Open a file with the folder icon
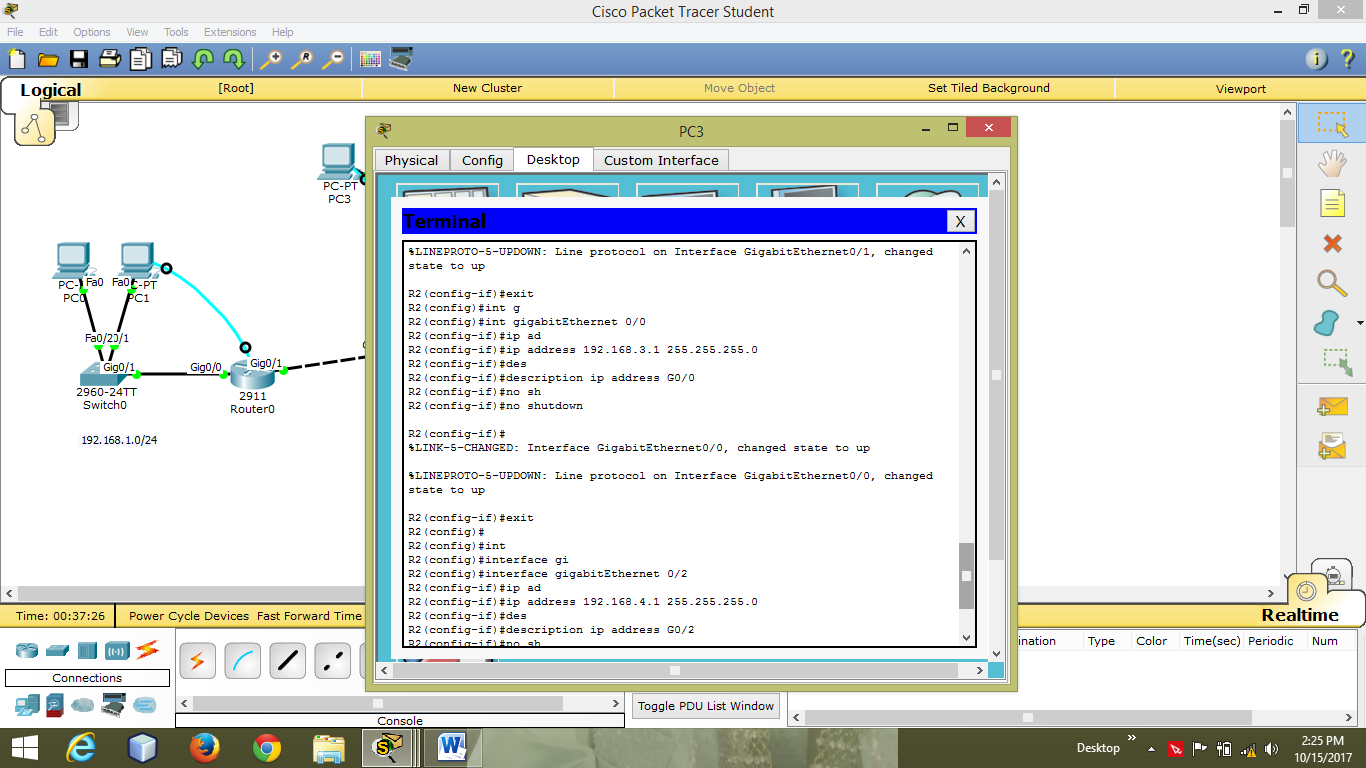 click(x=48, y=59)
